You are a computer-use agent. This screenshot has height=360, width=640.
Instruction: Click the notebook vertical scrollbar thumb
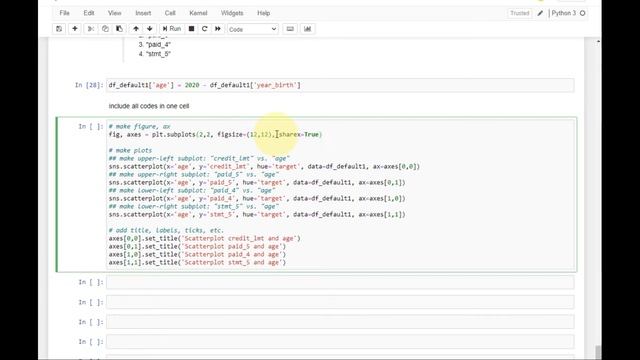[598, 352]
